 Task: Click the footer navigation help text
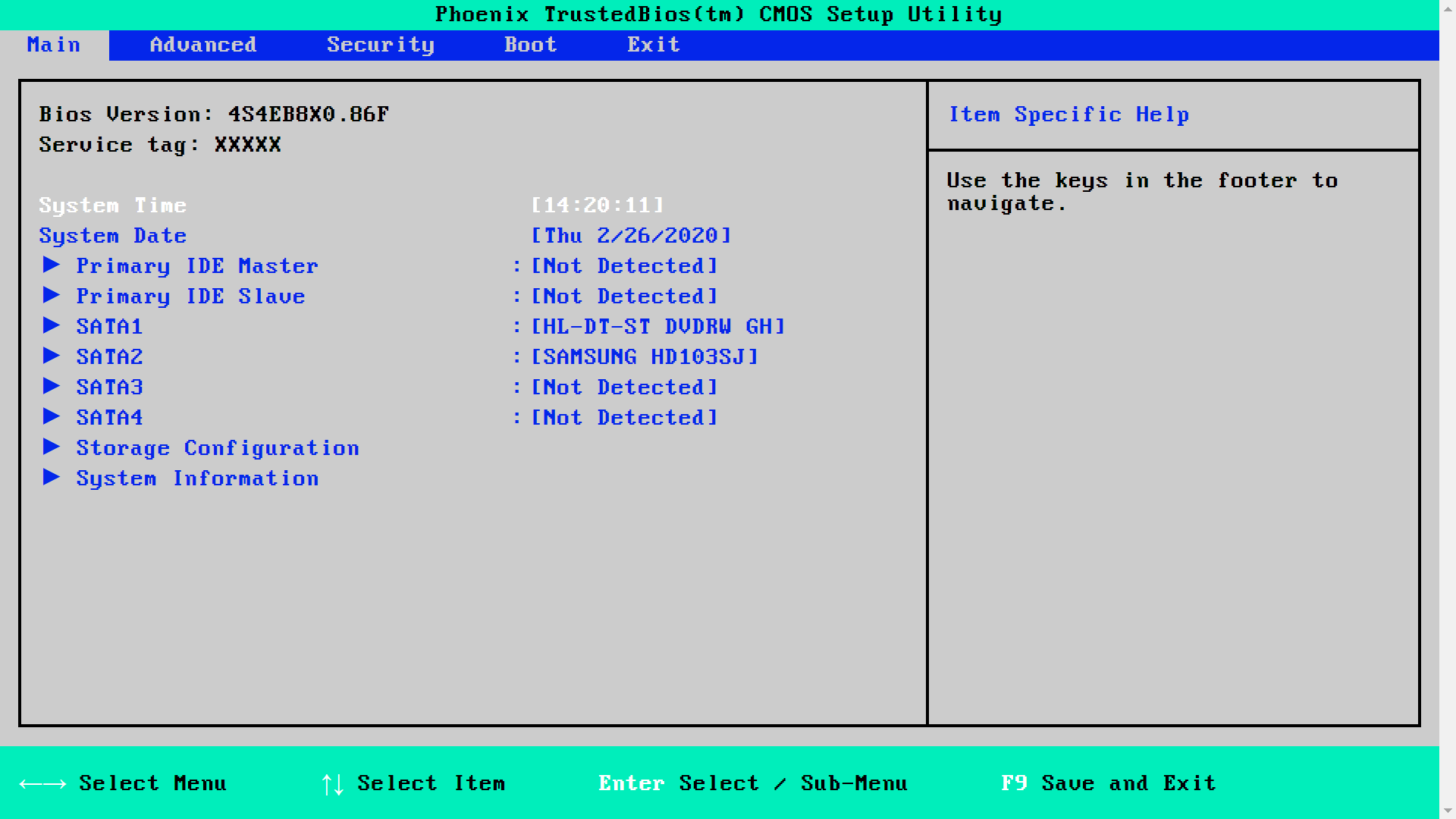pos(1142,192)
